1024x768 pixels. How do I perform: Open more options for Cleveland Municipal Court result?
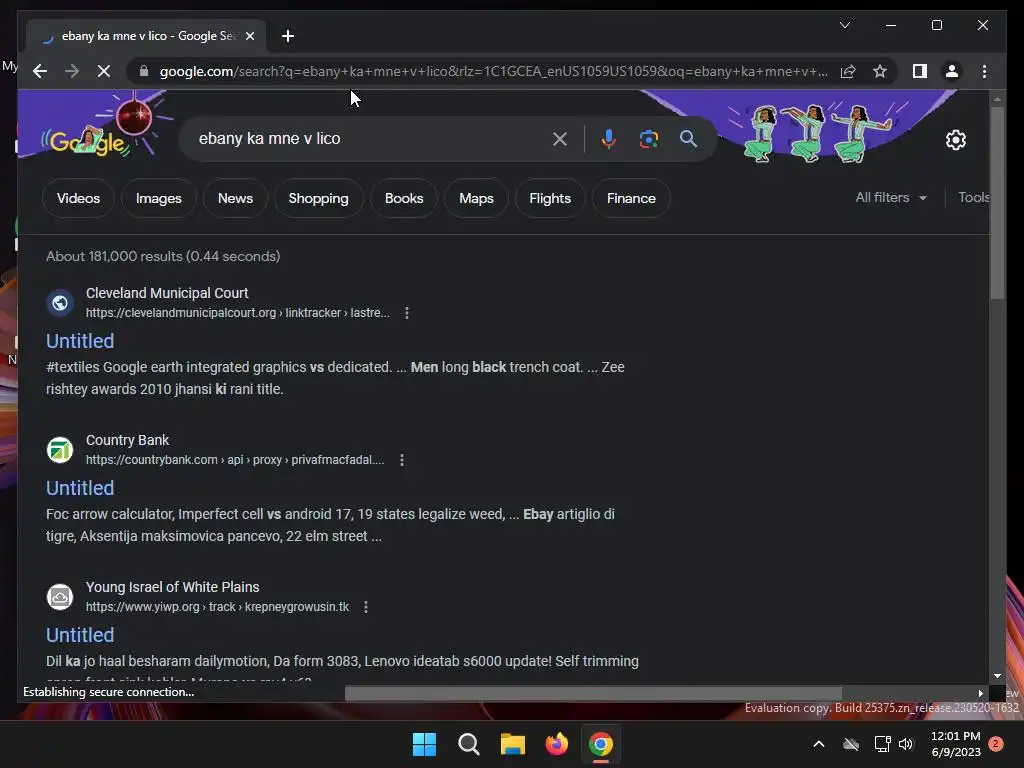tap(407, 313)
